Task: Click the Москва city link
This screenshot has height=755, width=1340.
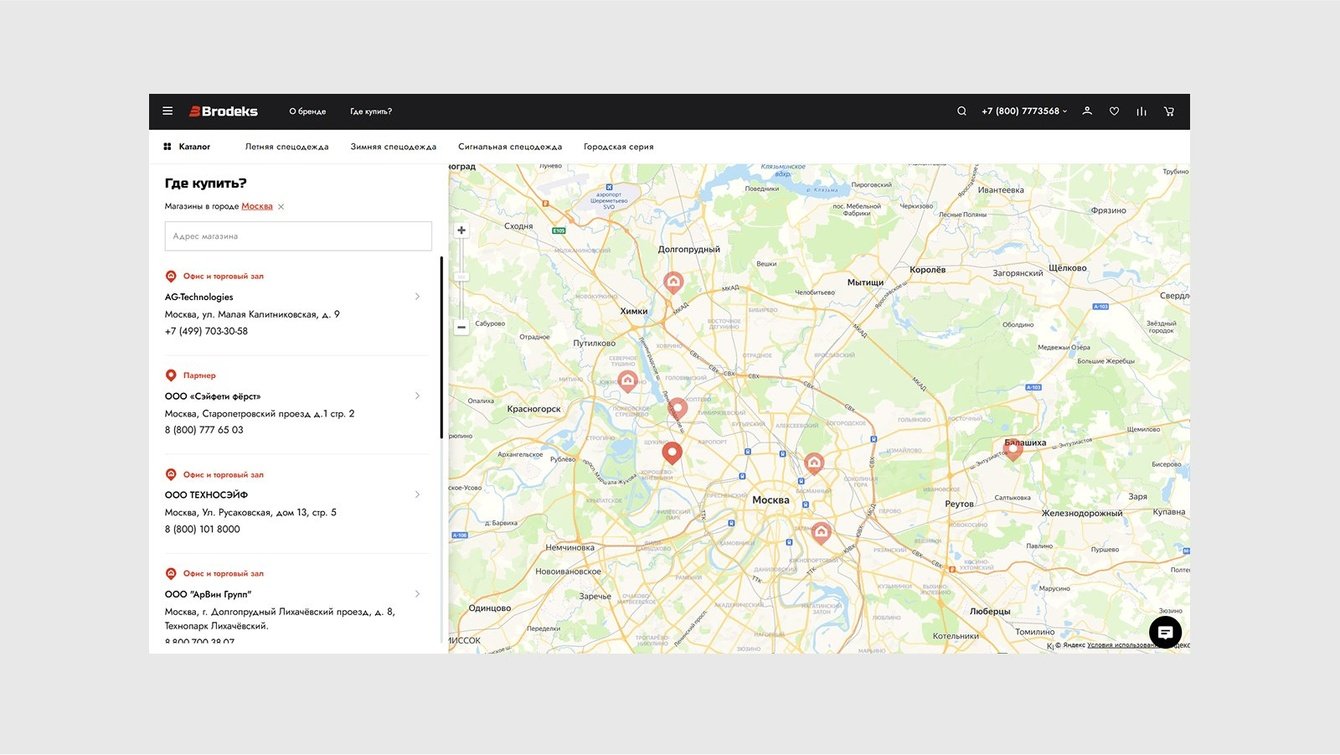Action: point(257,206)
